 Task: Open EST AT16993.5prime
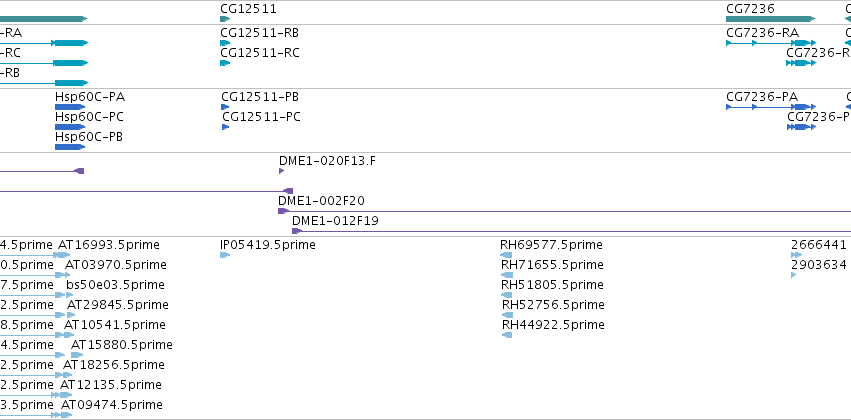109,245
